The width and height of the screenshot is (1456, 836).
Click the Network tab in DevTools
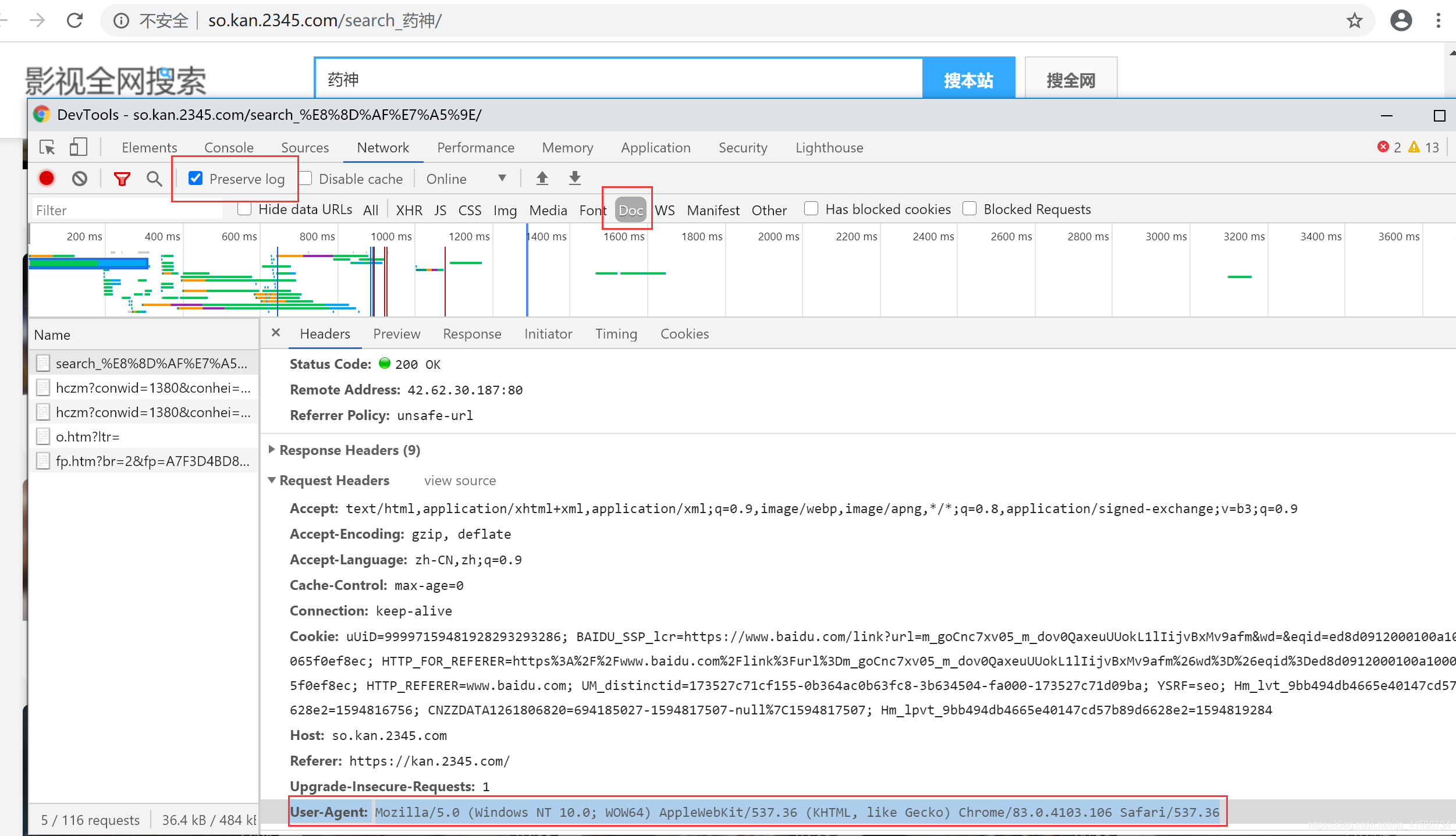384,147
